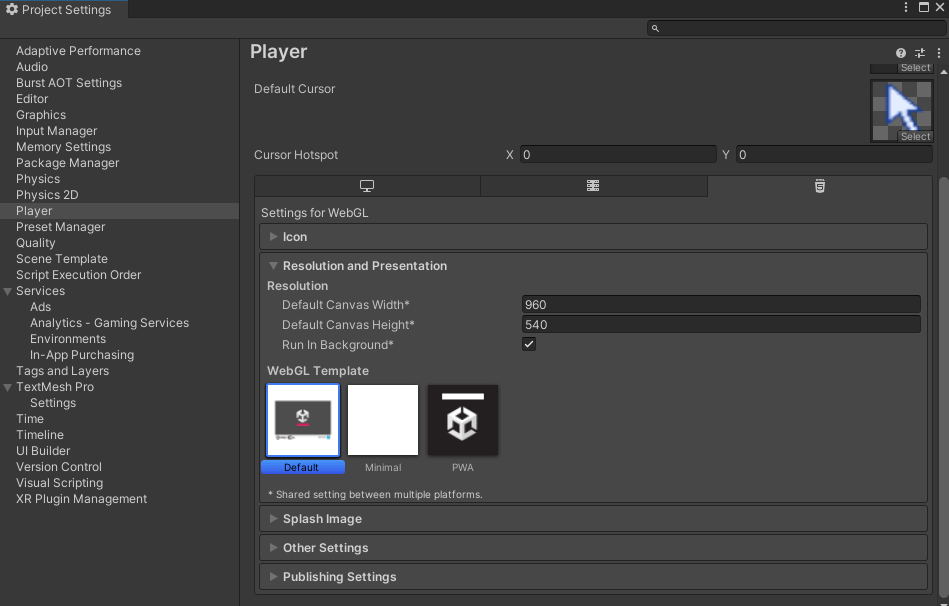
Task: Open Script Execution Order settings
Action: coord(79,275)
